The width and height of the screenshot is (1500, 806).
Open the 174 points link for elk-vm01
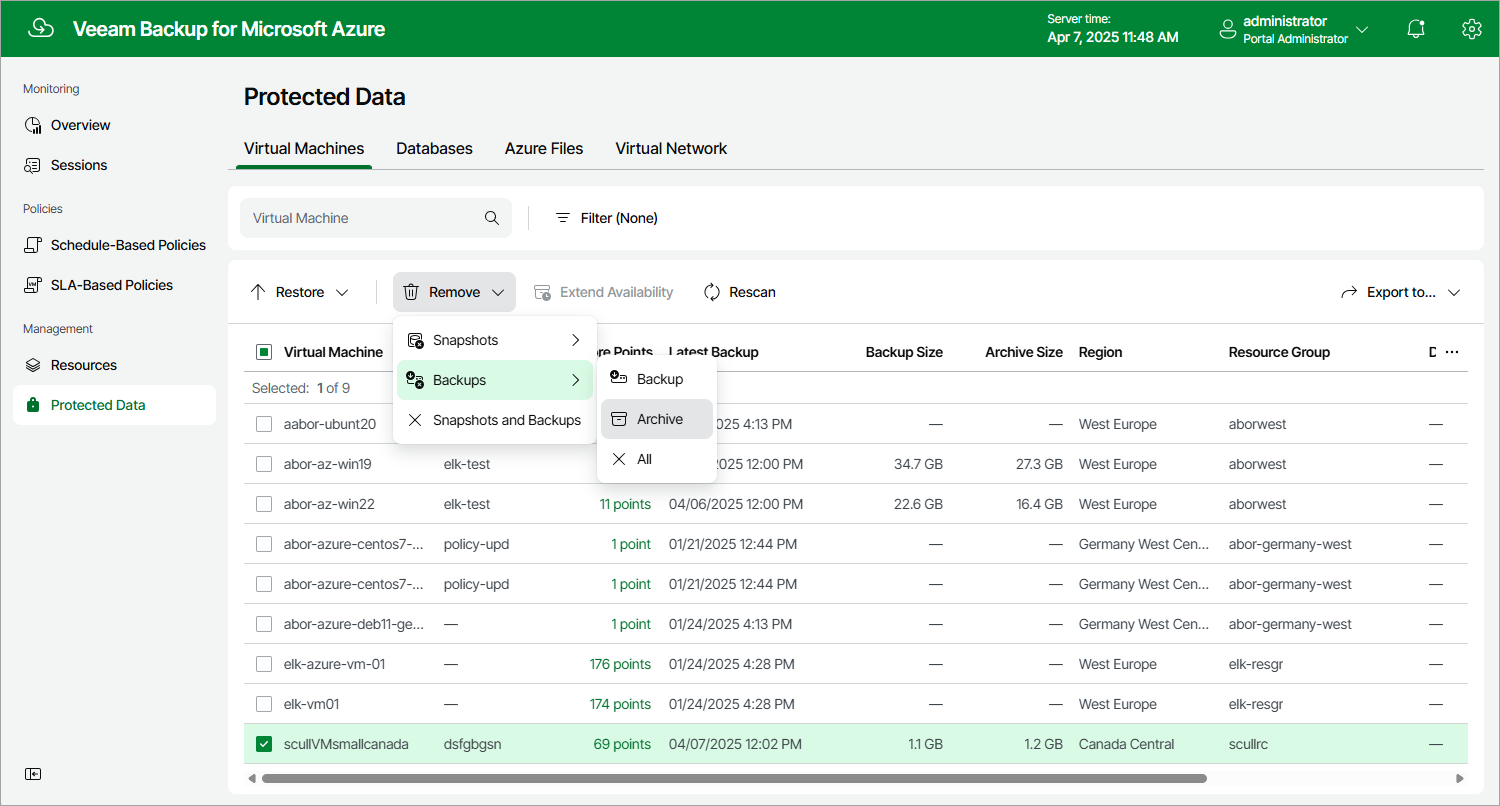point(620,704)
